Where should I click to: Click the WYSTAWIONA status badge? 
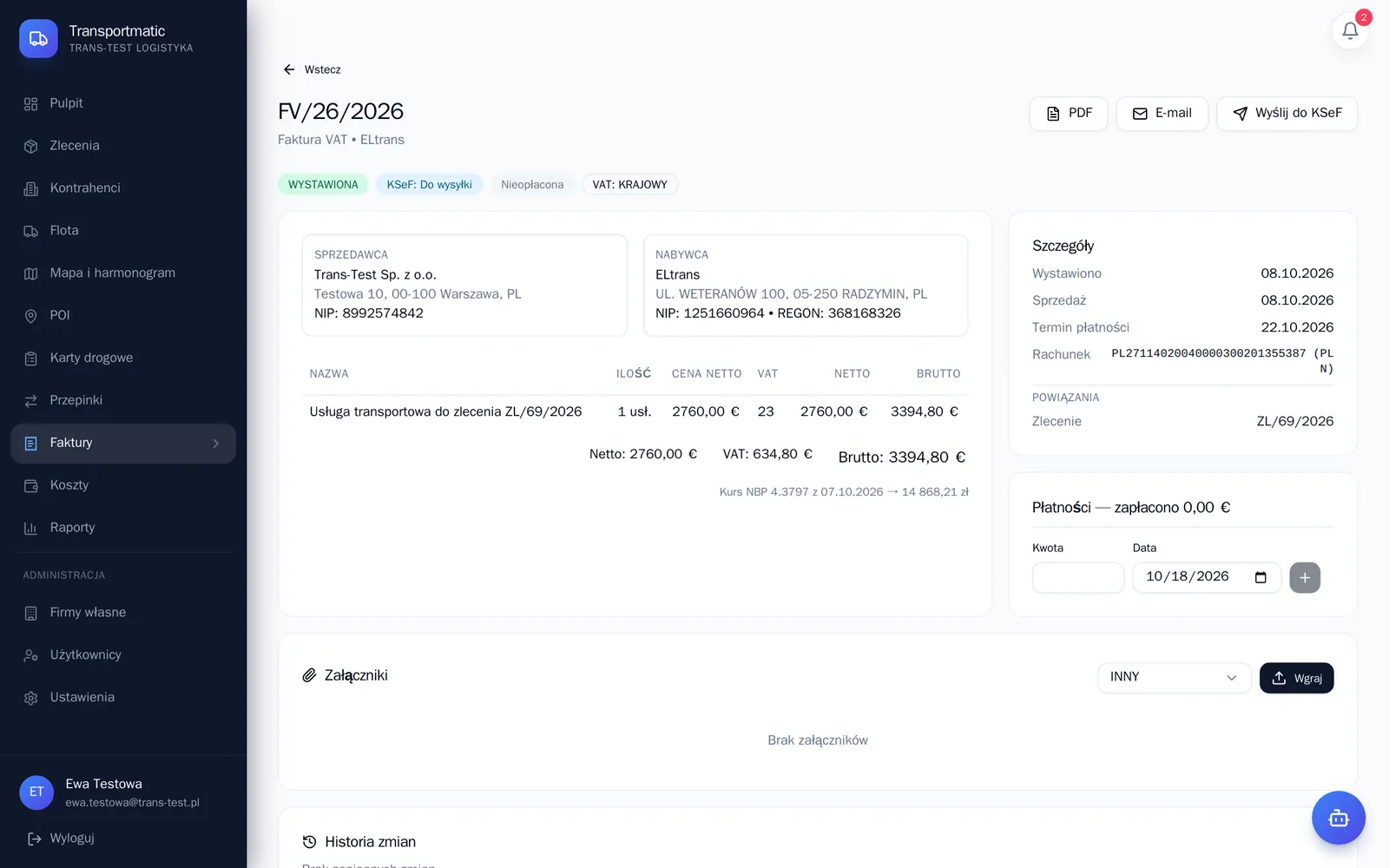323,185
